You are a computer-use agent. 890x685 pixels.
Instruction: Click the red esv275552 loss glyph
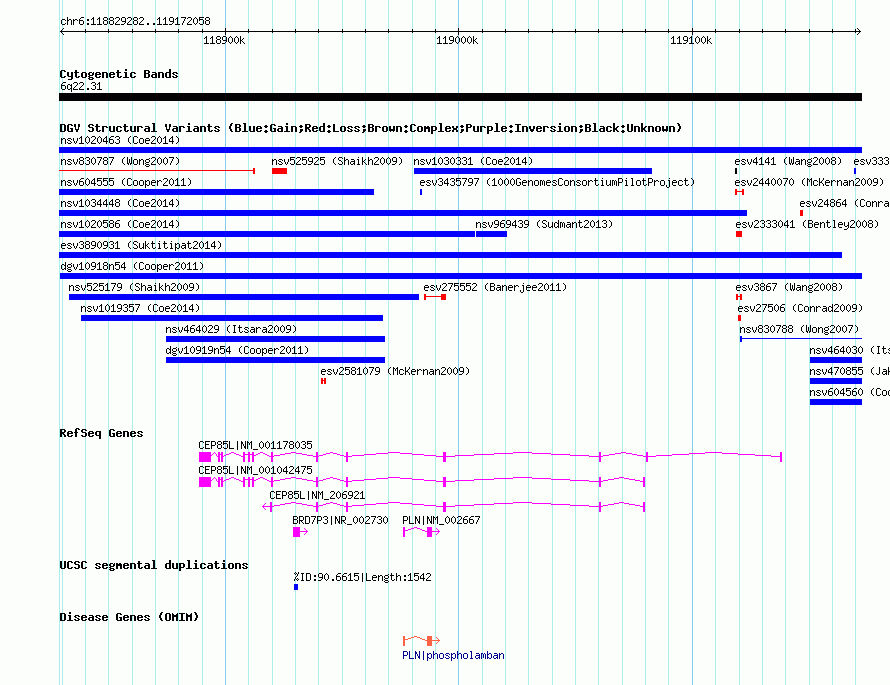(x=435, y=297)
